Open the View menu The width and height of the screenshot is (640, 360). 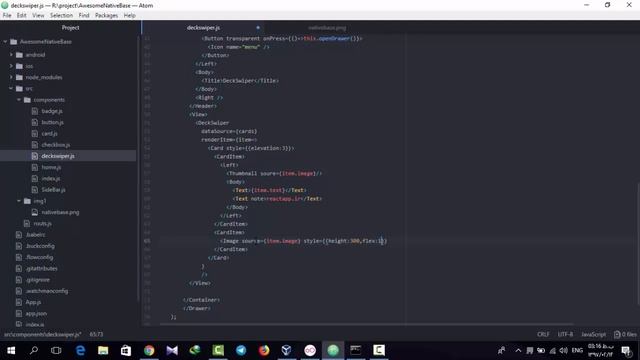(x=38, y=15)
